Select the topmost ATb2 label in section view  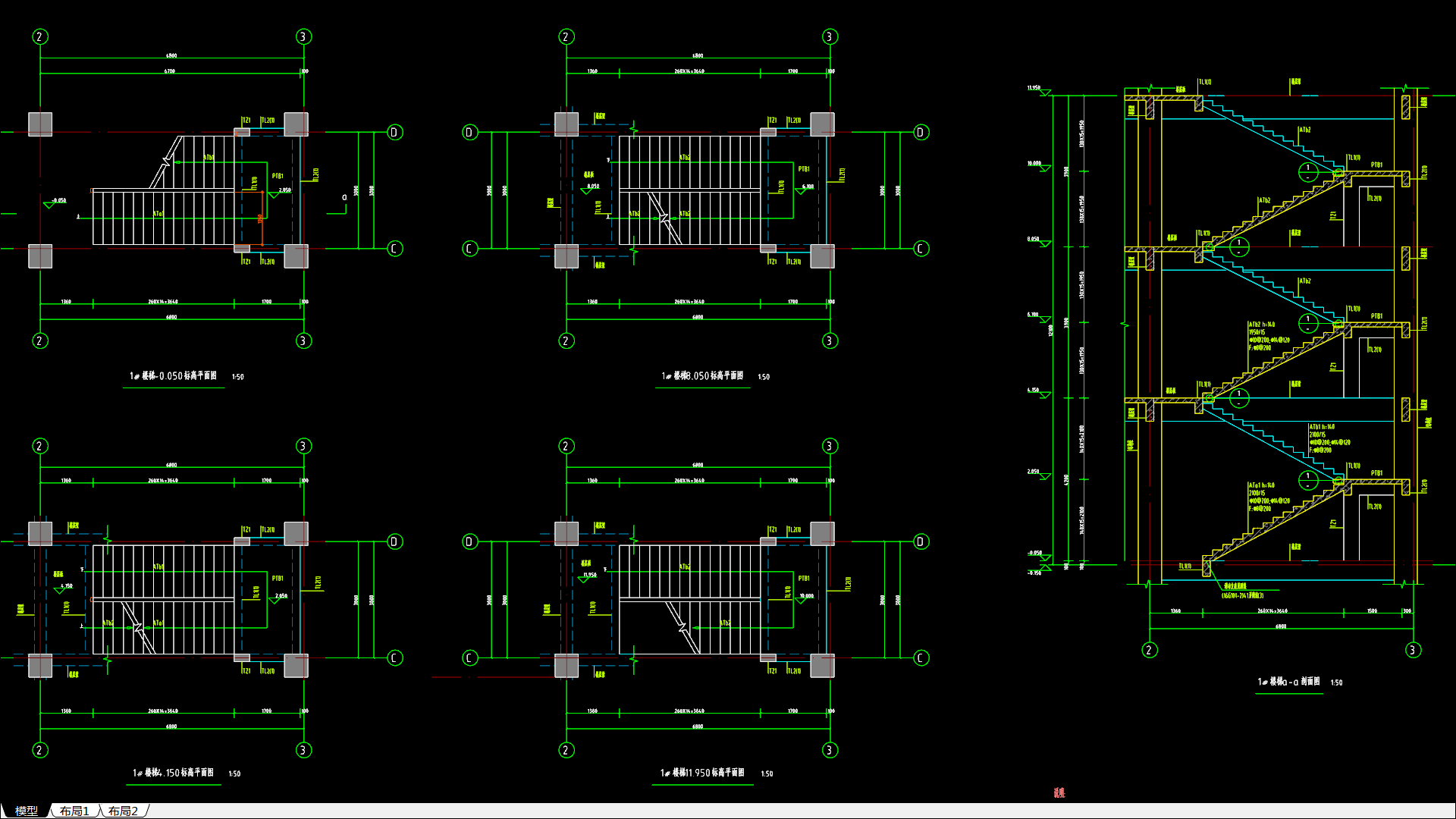pyautogui.click(x=1304, y=130)
